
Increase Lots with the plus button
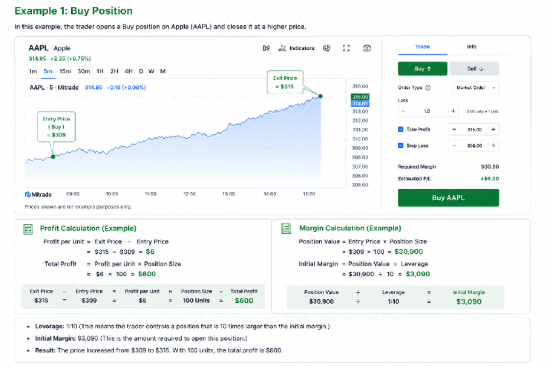point(453,111)
